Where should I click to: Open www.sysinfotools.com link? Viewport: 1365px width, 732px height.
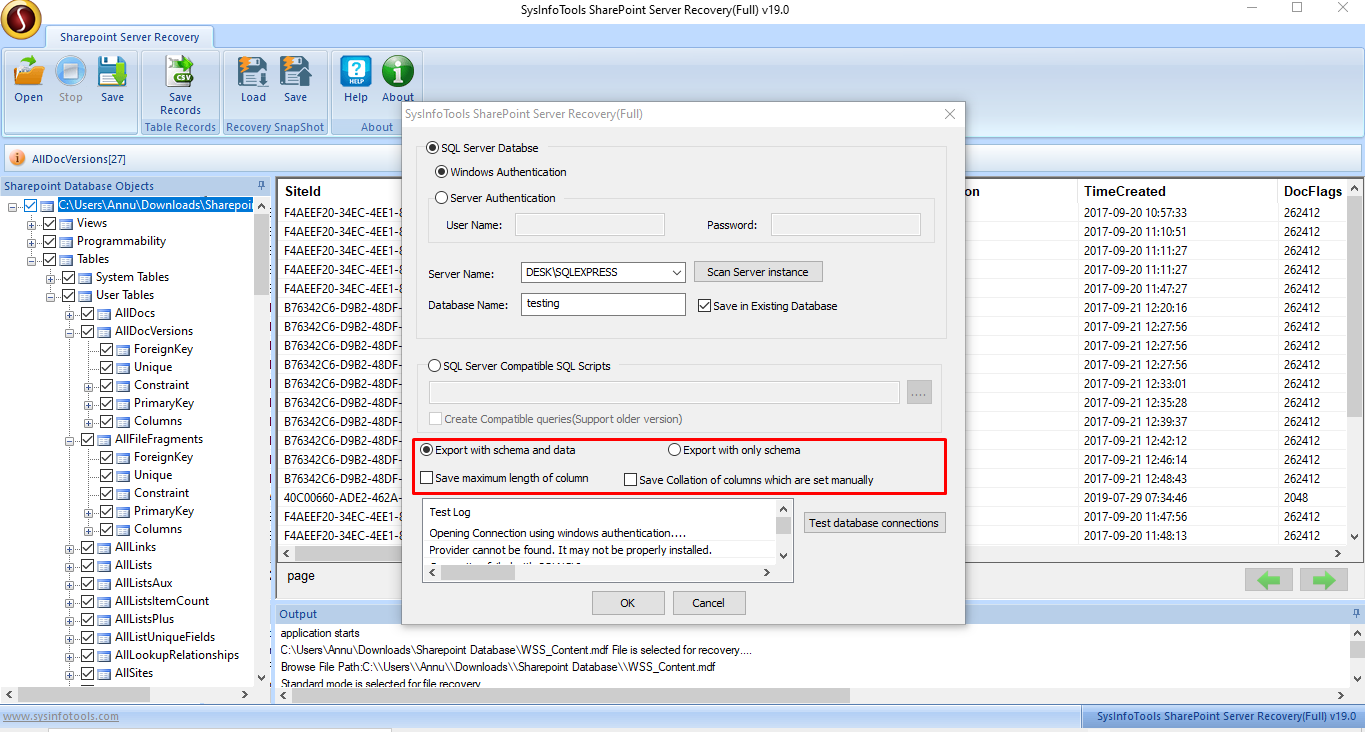[x=60, y=716]
